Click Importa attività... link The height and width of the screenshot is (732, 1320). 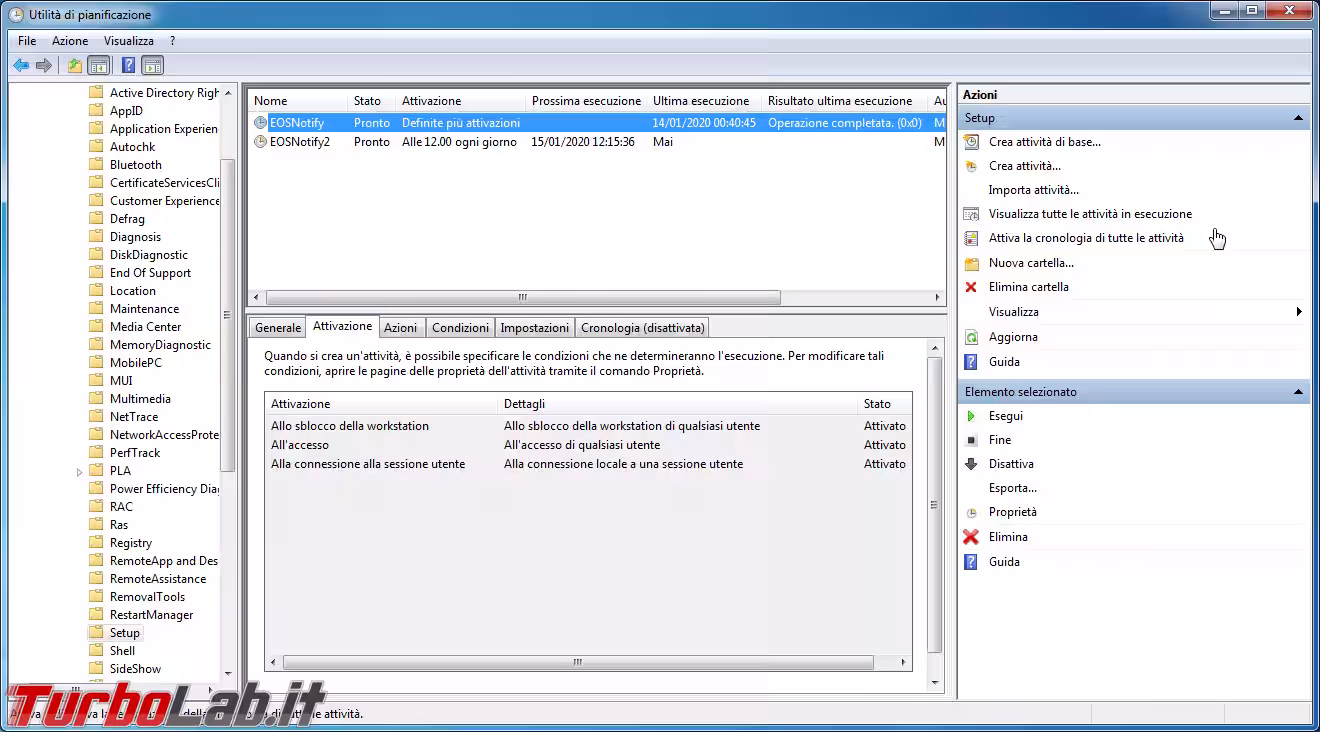1033,190
